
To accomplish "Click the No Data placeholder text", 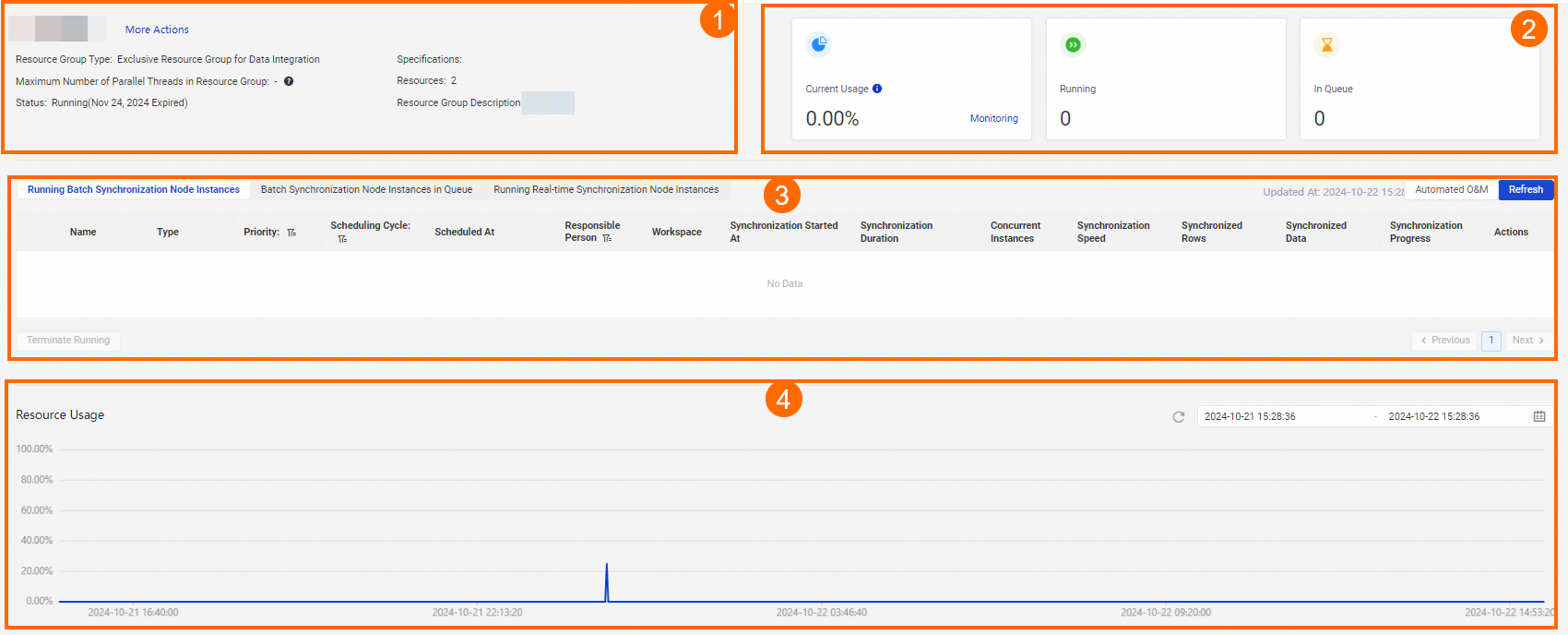I will 785,283.
